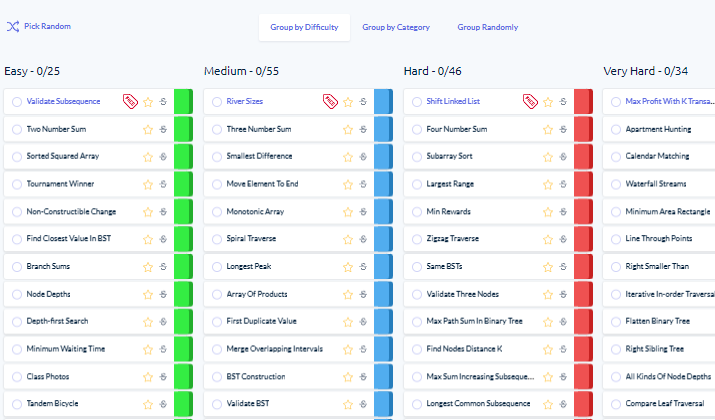715x420 pixels.
Task: Click strikethrough icon beside Largest Range
Action: [563, 184]
